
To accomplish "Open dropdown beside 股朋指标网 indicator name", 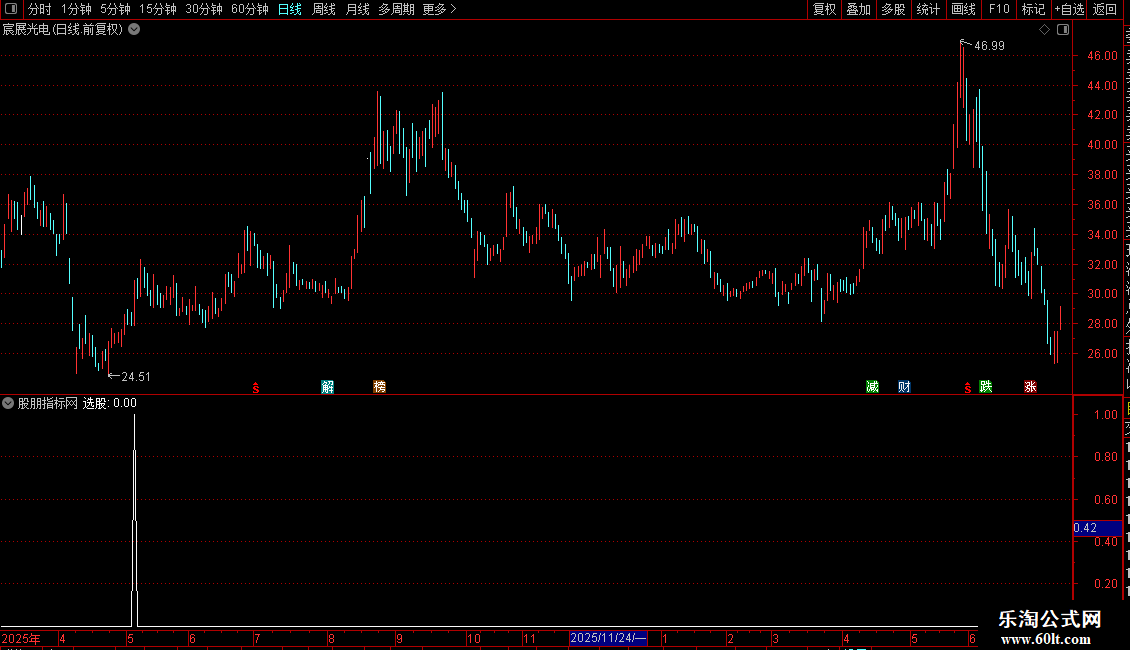I will point(8,403).
